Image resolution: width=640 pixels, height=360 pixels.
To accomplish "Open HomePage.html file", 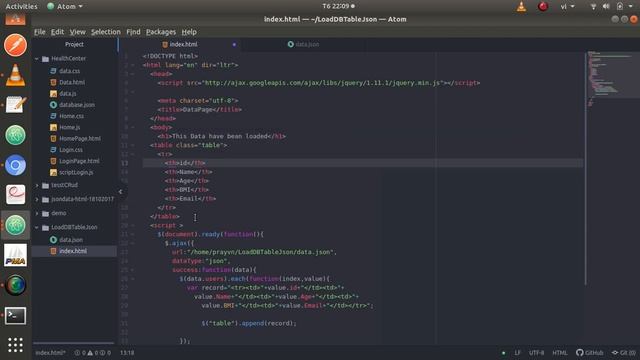I will pos(80,138).
